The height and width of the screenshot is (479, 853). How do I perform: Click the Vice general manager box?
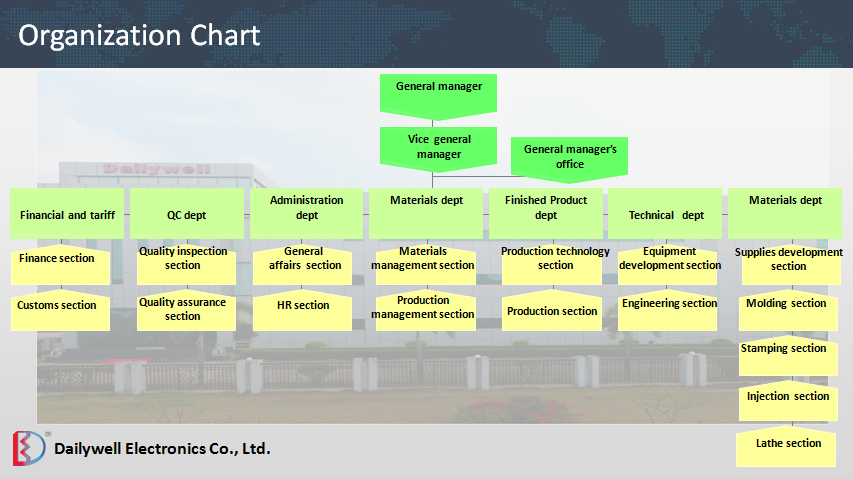coord(438,146)
